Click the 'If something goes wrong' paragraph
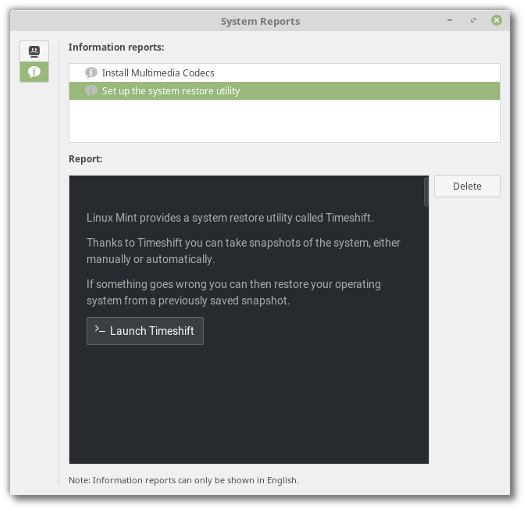Viewport: 526px width, 511px height. 233,292
